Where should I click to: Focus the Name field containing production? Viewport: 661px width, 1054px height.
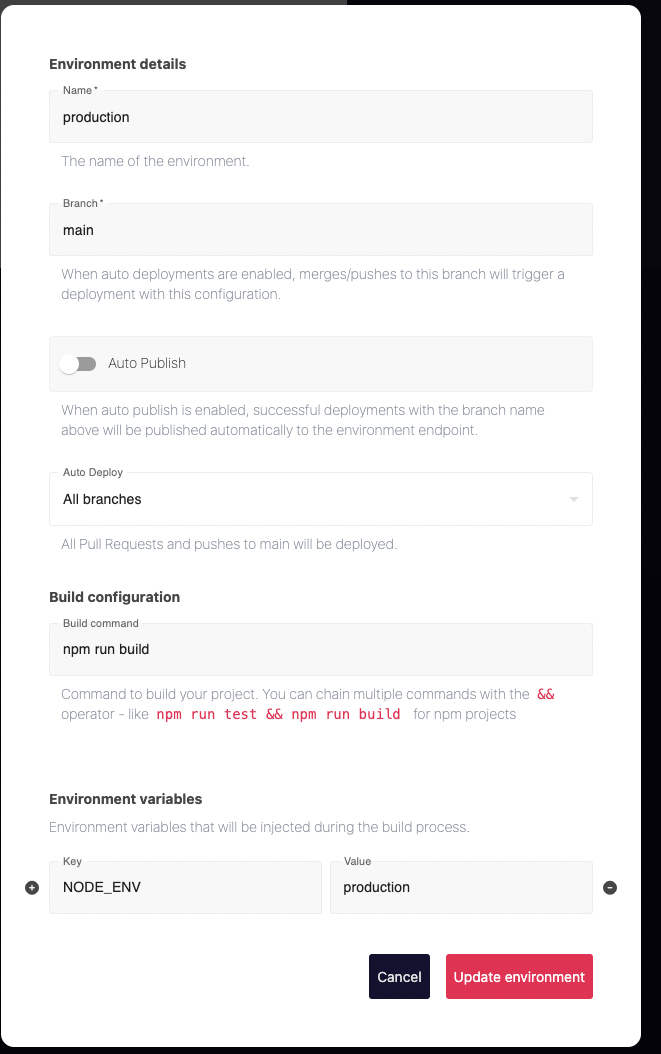tap(320, 117)
